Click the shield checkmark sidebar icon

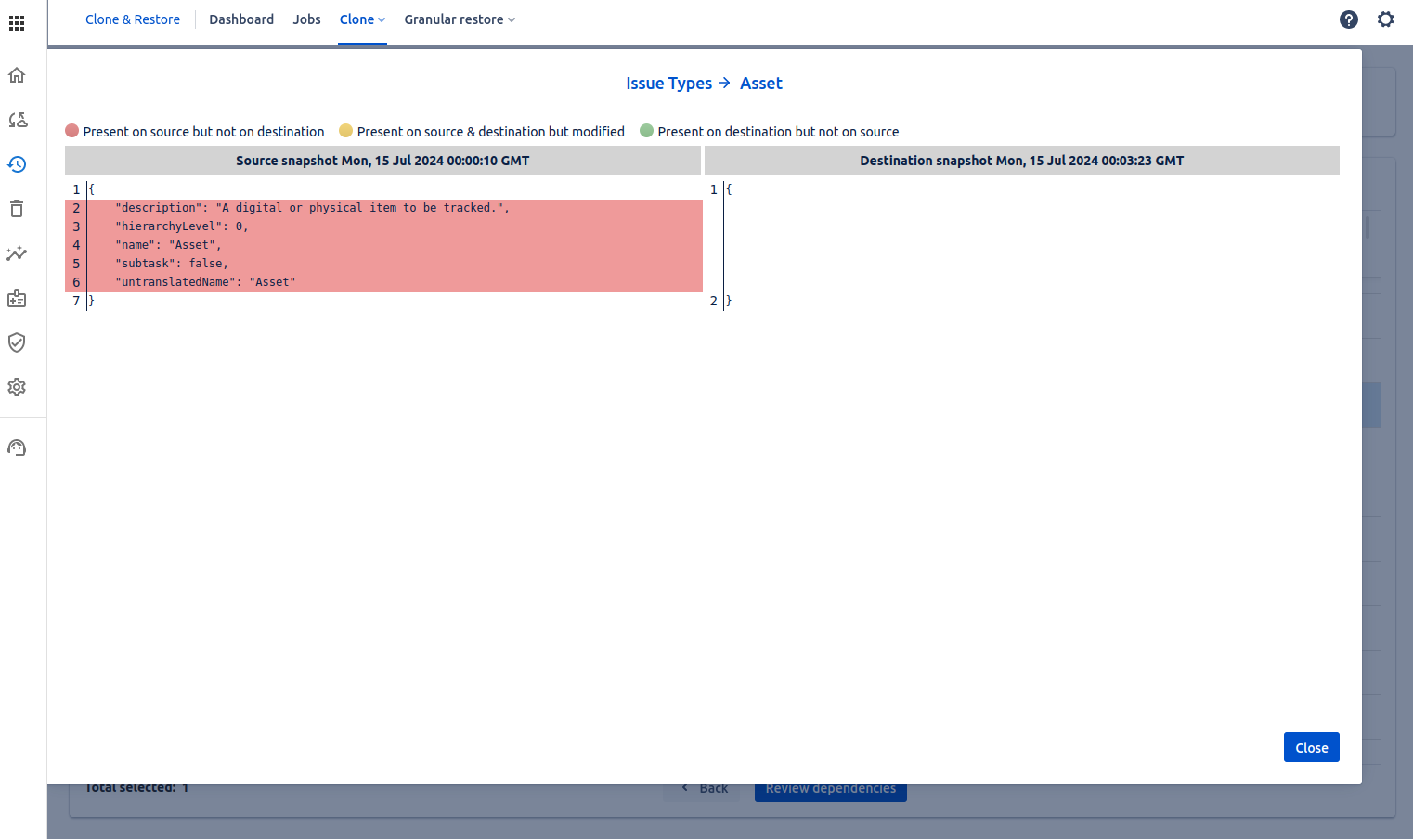(17, 342)
